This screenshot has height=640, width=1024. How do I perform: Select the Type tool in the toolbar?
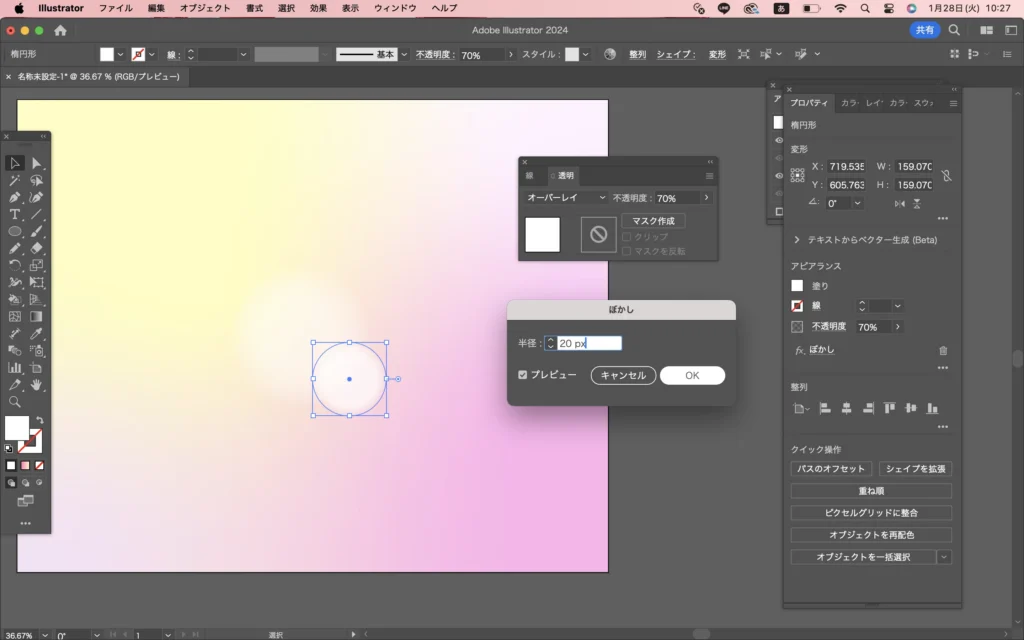[15, 214]
